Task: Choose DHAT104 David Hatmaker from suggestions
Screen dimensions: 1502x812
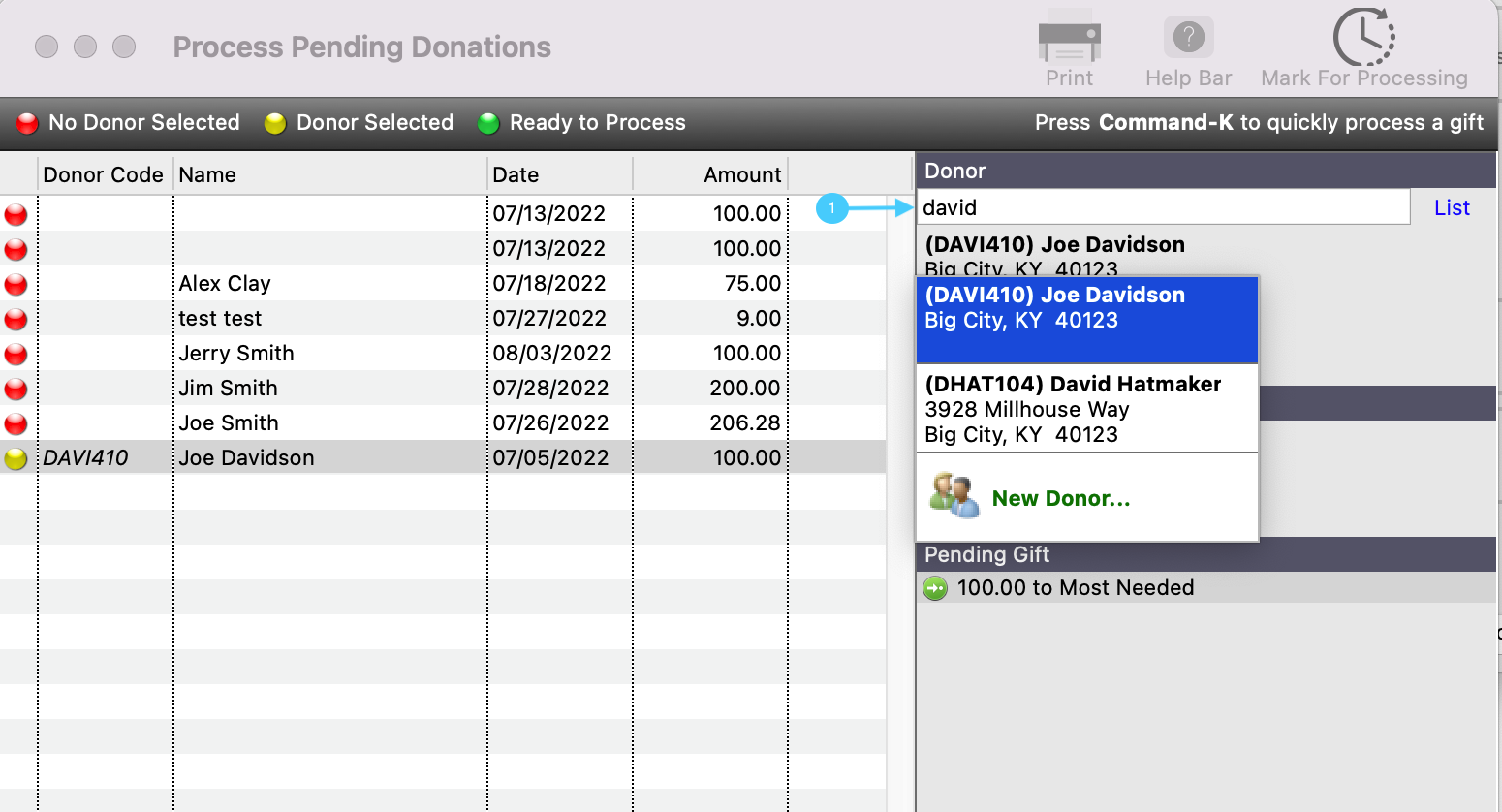Action: (1086, 408)
